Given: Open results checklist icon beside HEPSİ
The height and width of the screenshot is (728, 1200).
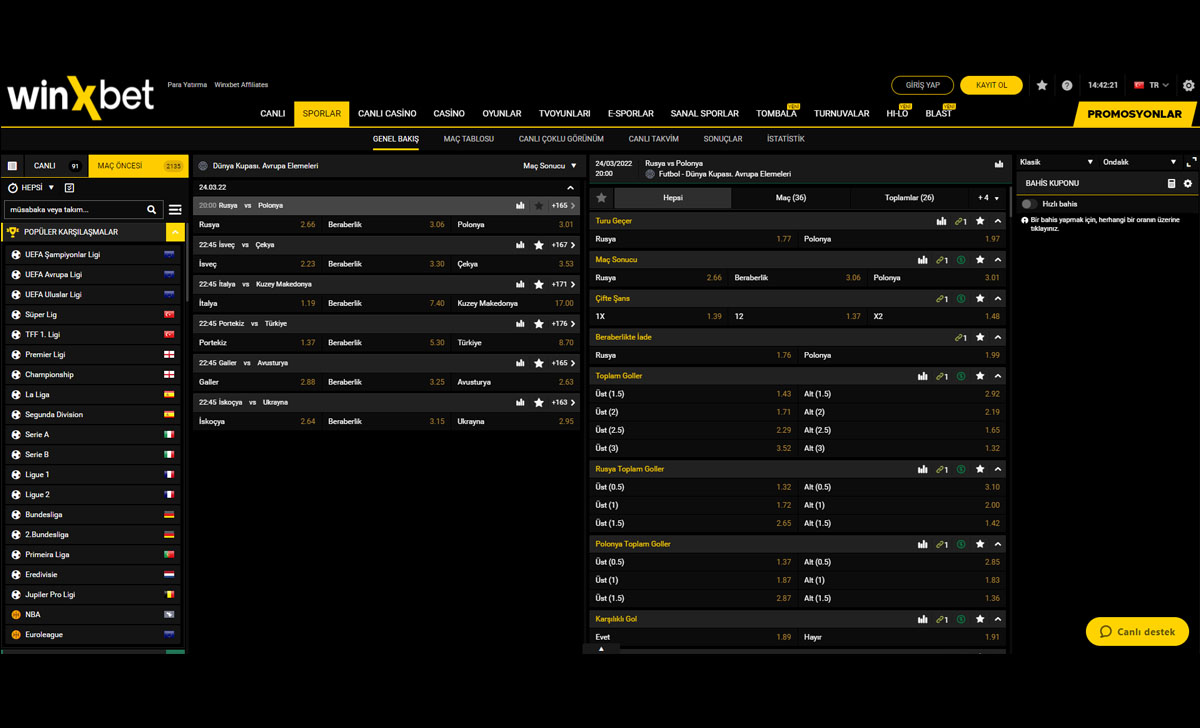Looking at the screenshot, I should click(69, 188).
